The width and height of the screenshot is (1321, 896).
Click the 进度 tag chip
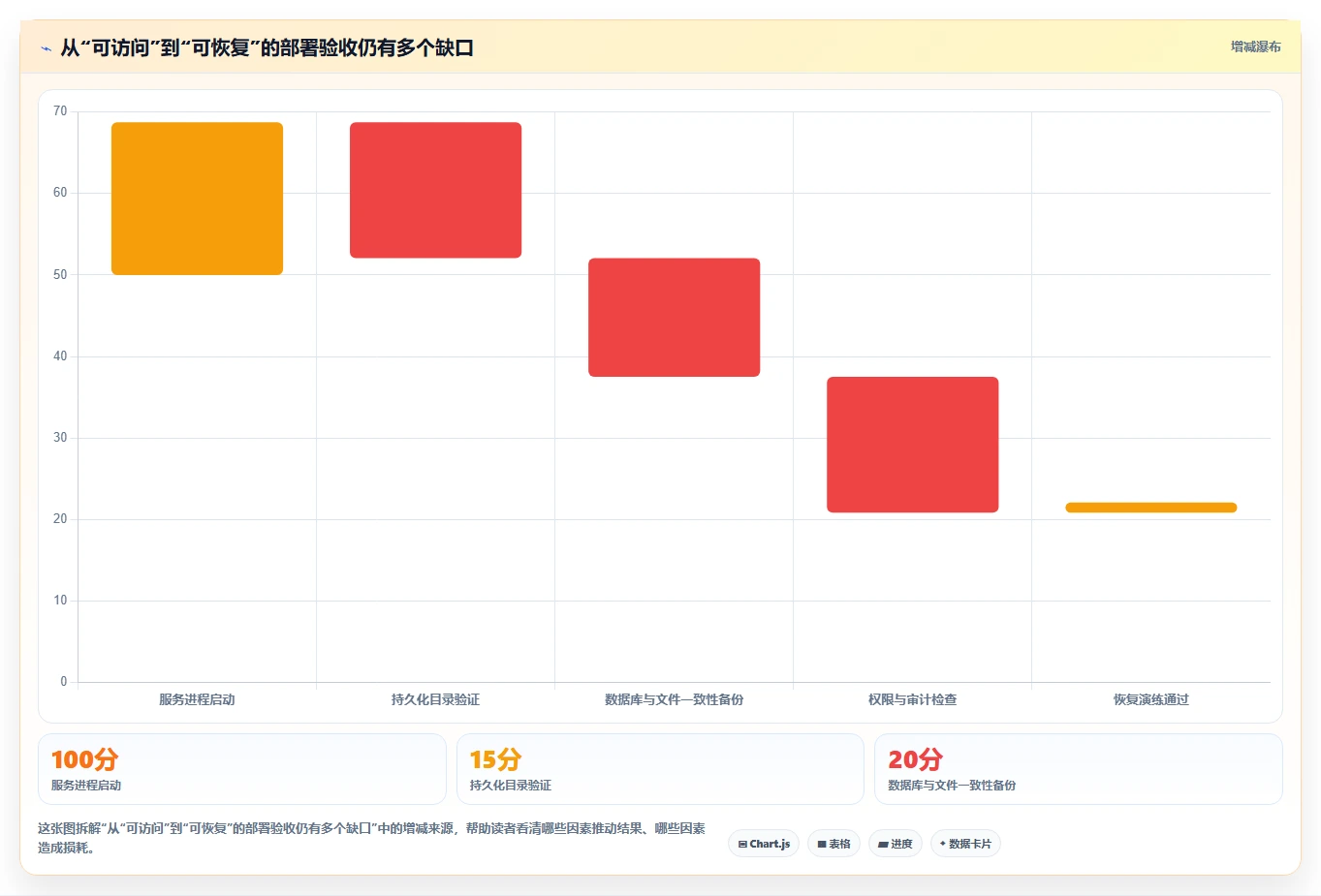896,844
